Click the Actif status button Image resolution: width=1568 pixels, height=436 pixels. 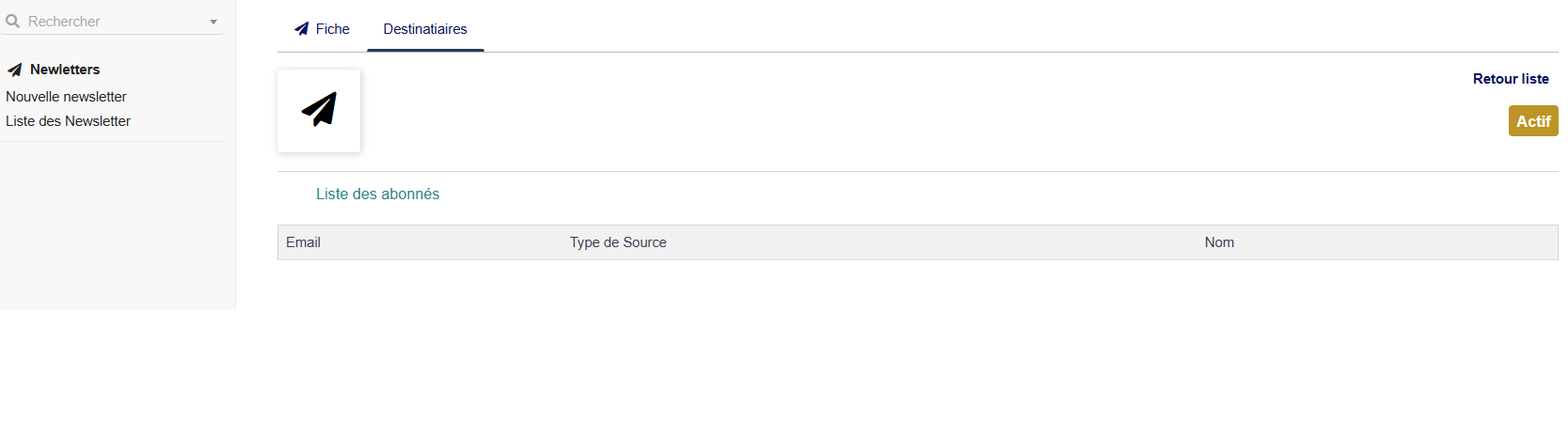click(1533, 121)
